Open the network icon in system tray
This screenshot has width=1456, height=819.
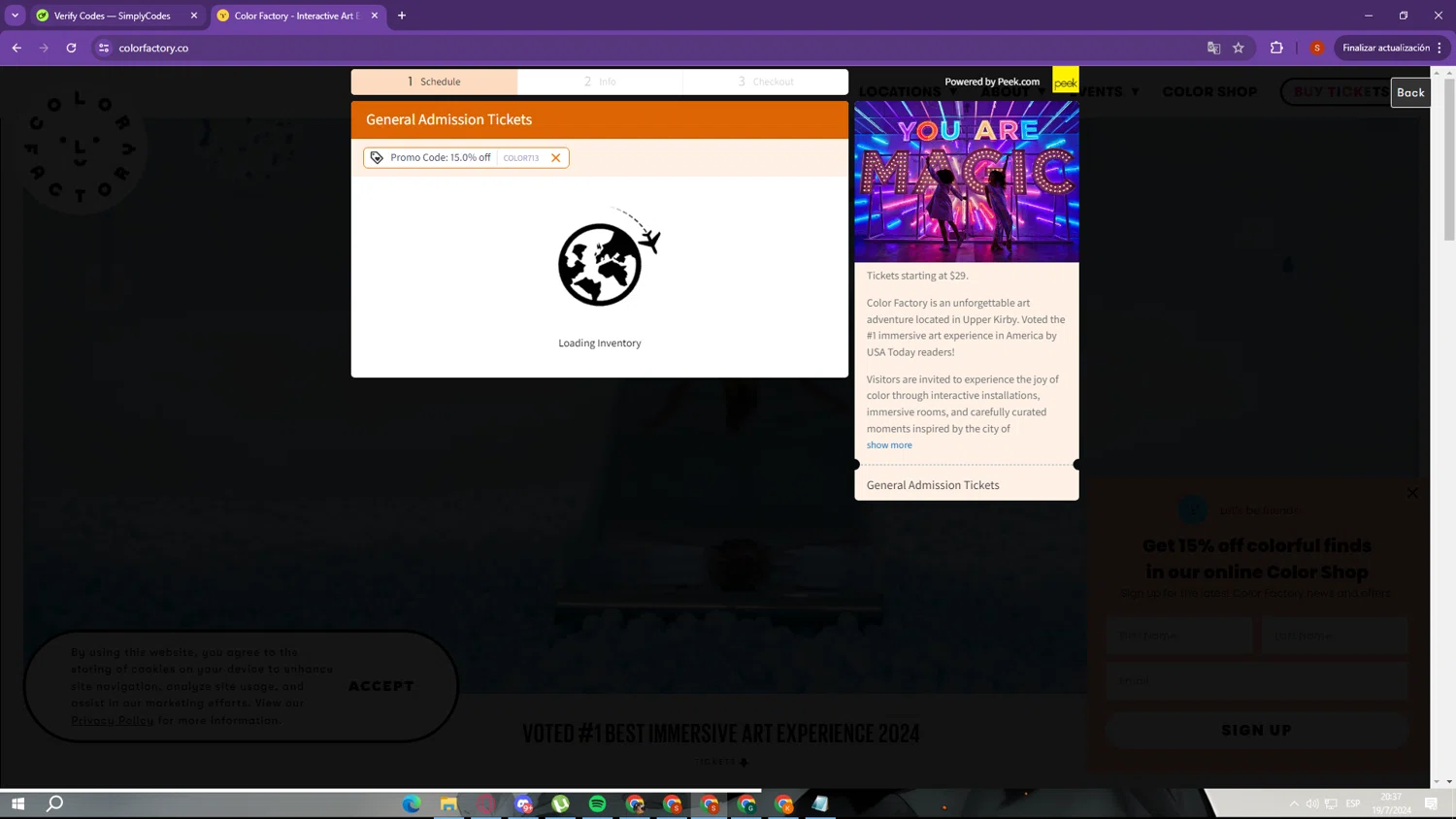tap(1331, 803)
